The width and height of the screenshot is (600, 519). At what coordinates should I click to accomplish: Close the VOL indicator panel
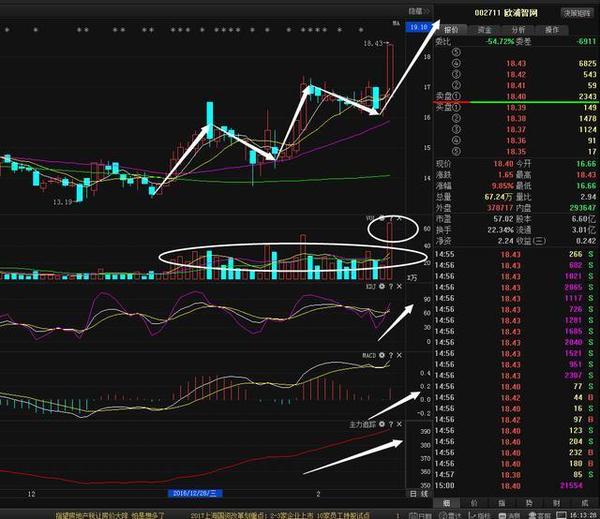coord(399,219)
